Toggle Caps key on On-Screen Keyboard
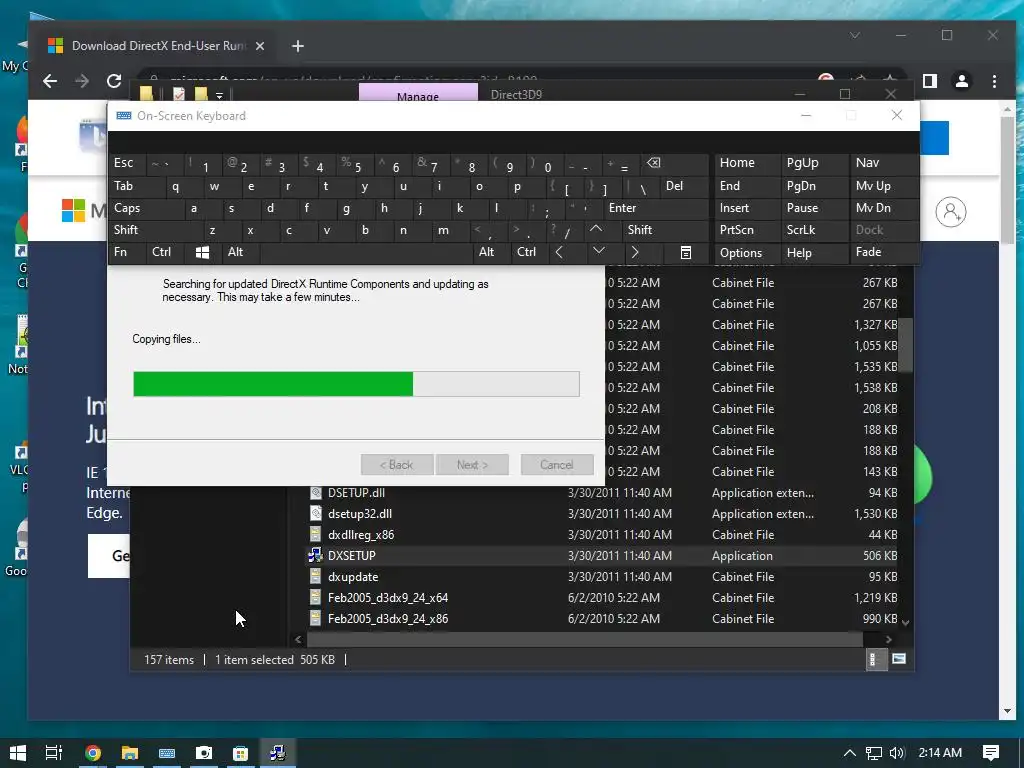Viewport: 1024px width, 768px height. point(146,208)
